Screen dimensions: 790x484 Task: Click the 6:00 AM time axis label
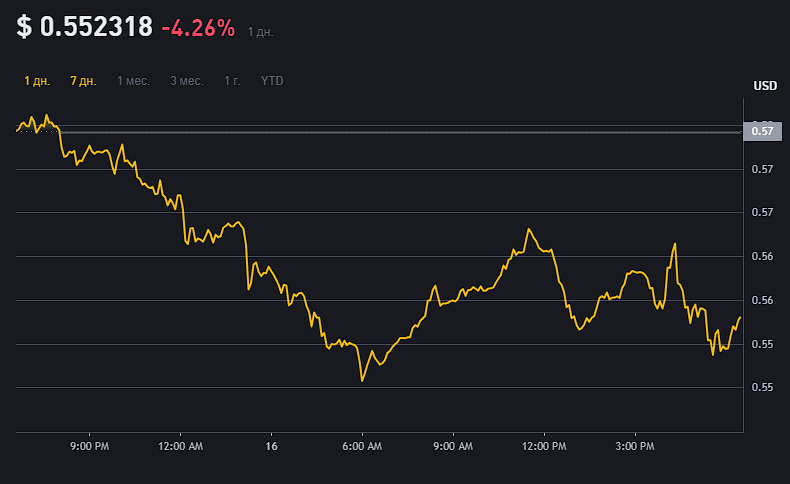(x=363, y=446)
